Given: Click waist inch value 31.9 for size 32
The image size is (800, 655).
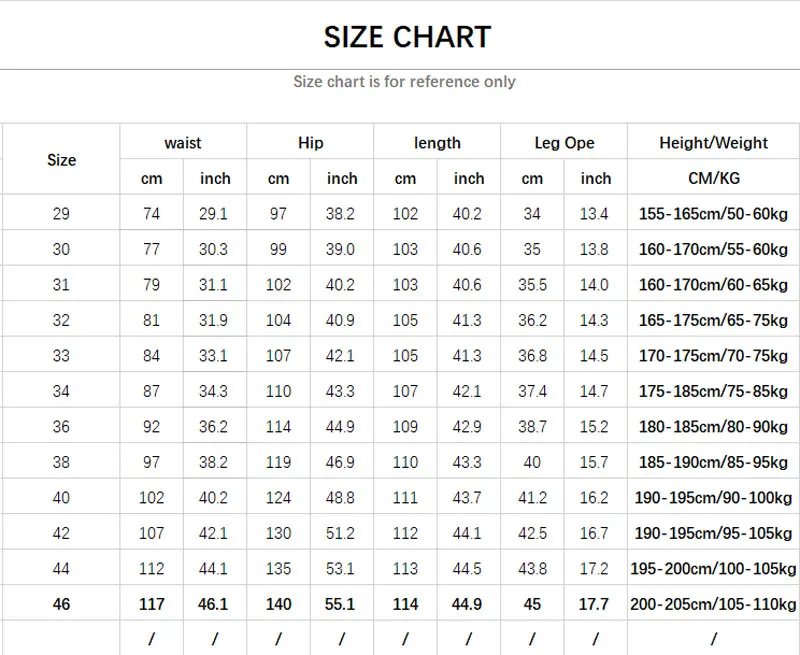Looking at the screenshot, I should [214, 320].
